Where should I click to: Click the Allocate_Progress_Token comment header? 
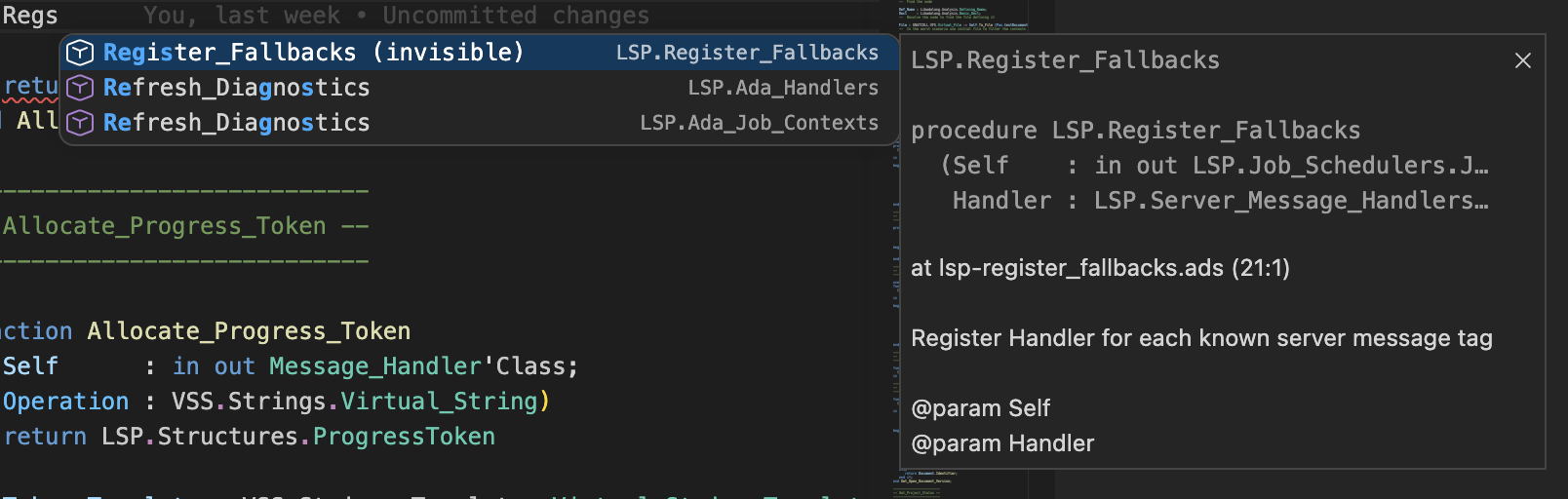click(x=164, y=226)
